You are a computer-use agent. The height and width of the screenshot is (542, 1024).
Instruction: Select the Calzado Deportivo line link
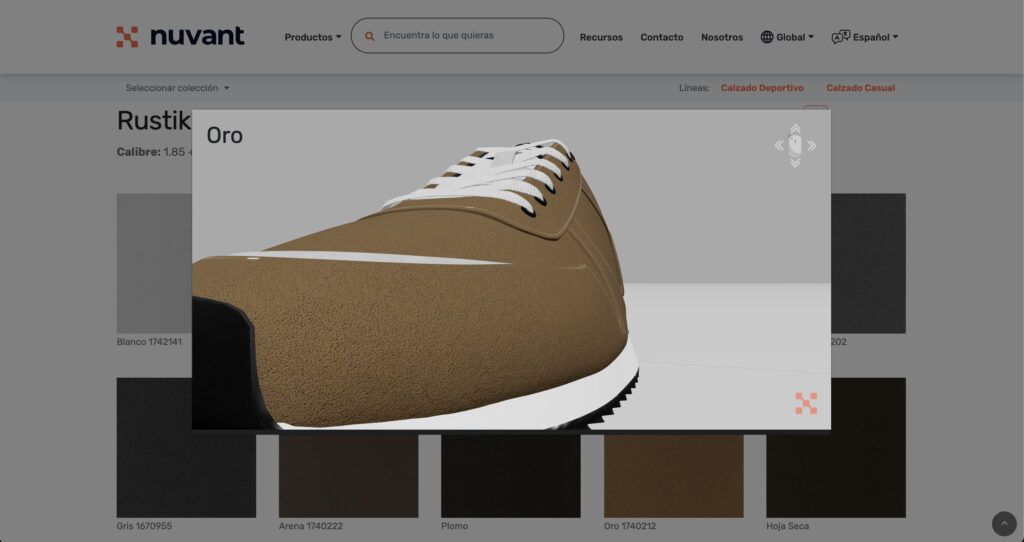pyautogui.click(x=762, y=88)
